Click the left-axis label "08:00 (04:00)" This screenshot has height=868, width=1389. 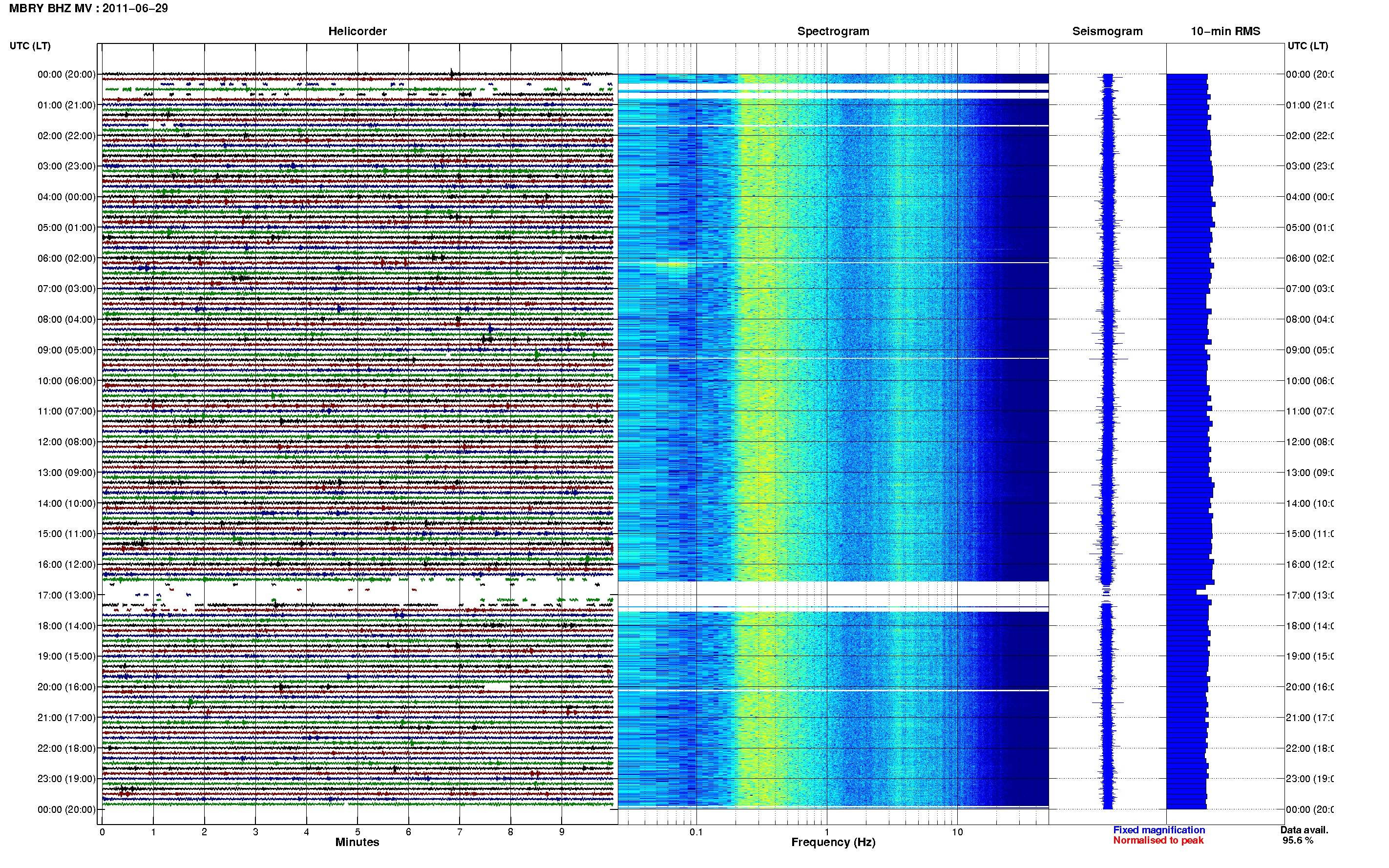(x=66, y=319)
